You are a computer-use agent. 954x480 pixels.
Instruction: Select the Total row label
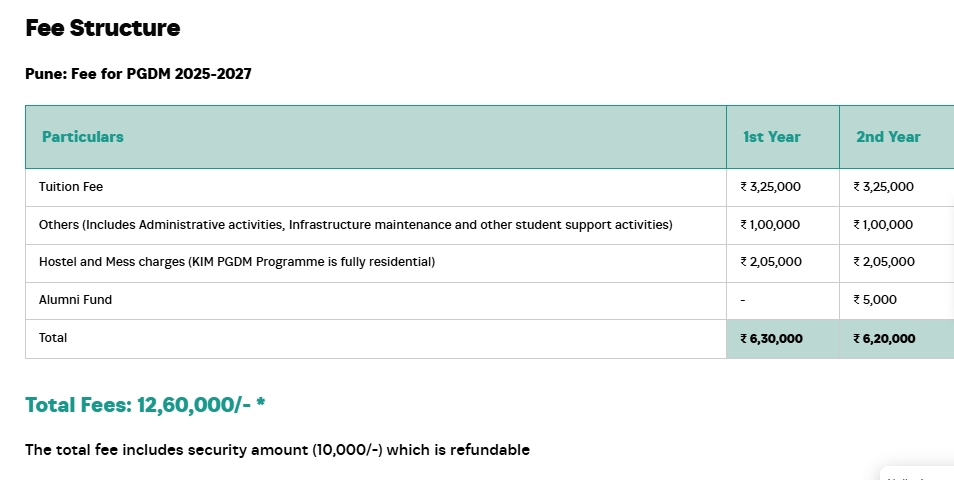[53, 338]
